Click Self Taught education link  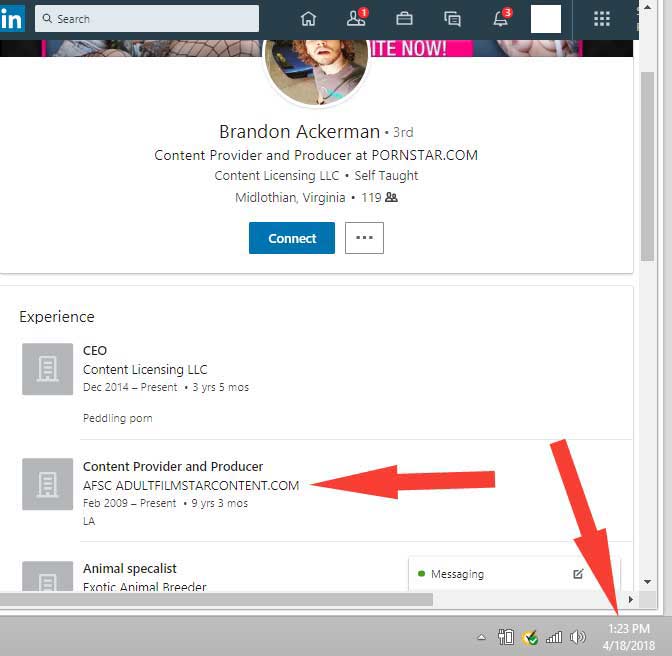(x=386, y=176)
